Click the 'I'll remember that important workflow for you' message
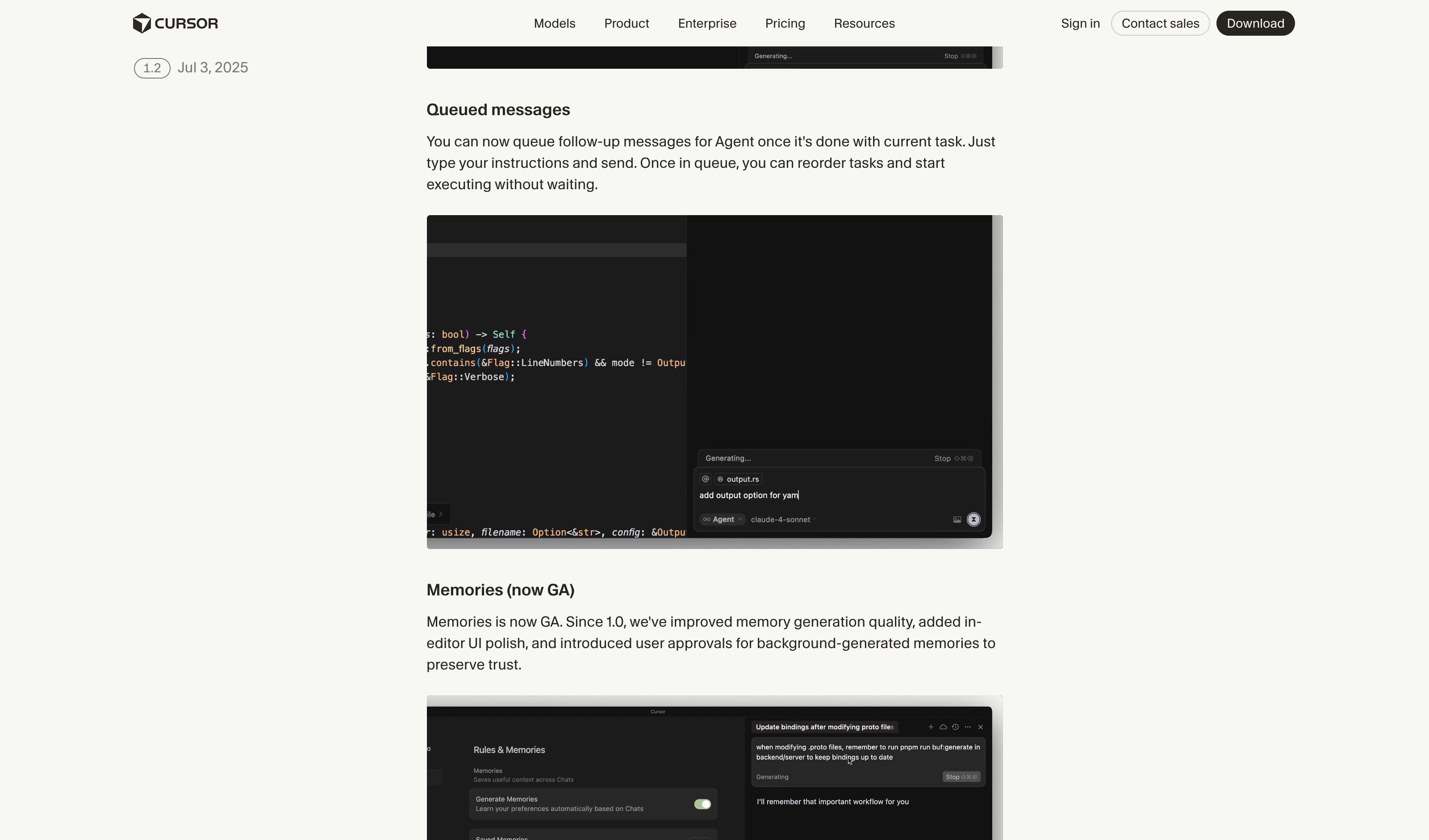 pyautogui.click(x=832, y=802)
